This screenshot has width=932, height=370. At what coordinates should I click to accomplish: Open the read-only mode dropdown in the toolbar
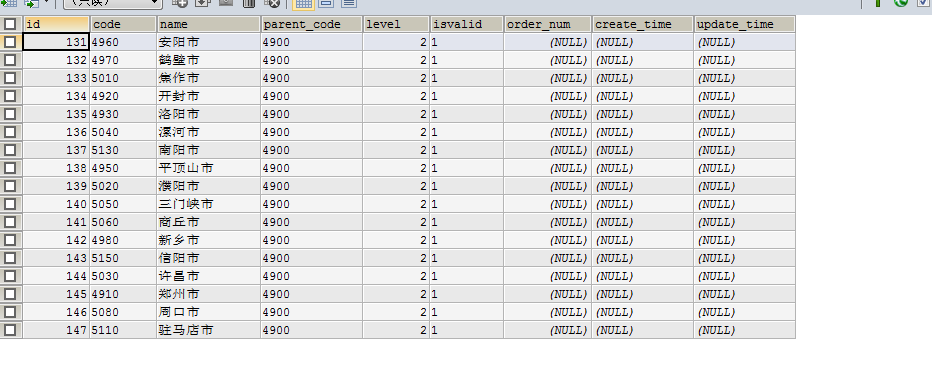pyautogui.click(x=112, y=3)
